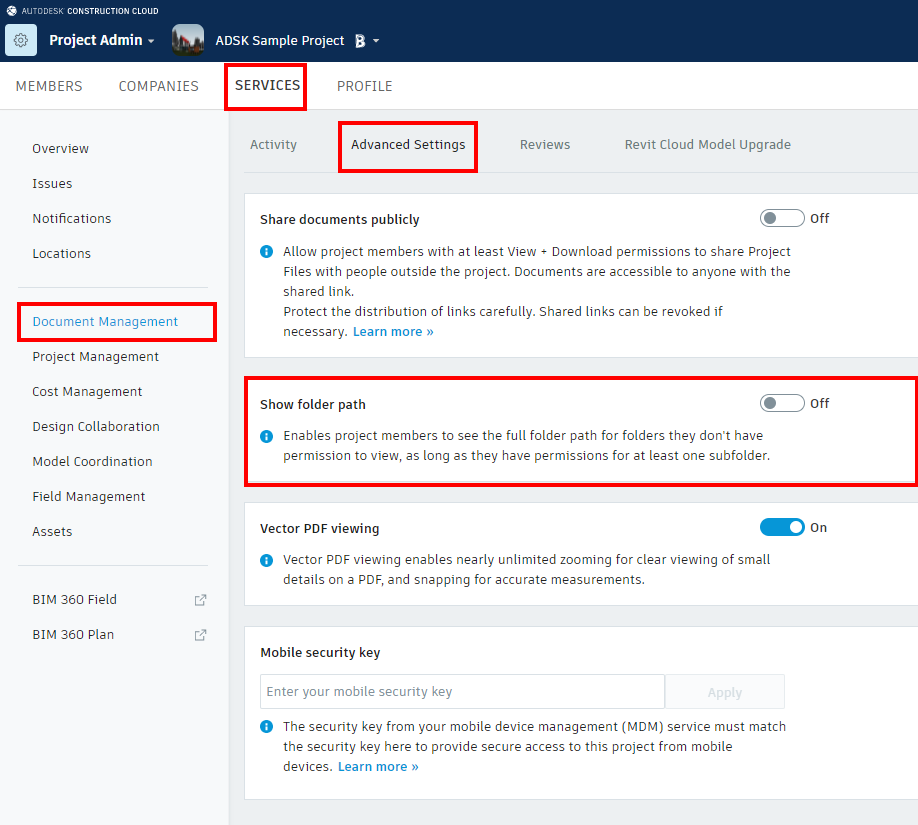Switch to the COMPANIES tab
Viewport: 918px width, 825px height.
click(159, 86)
